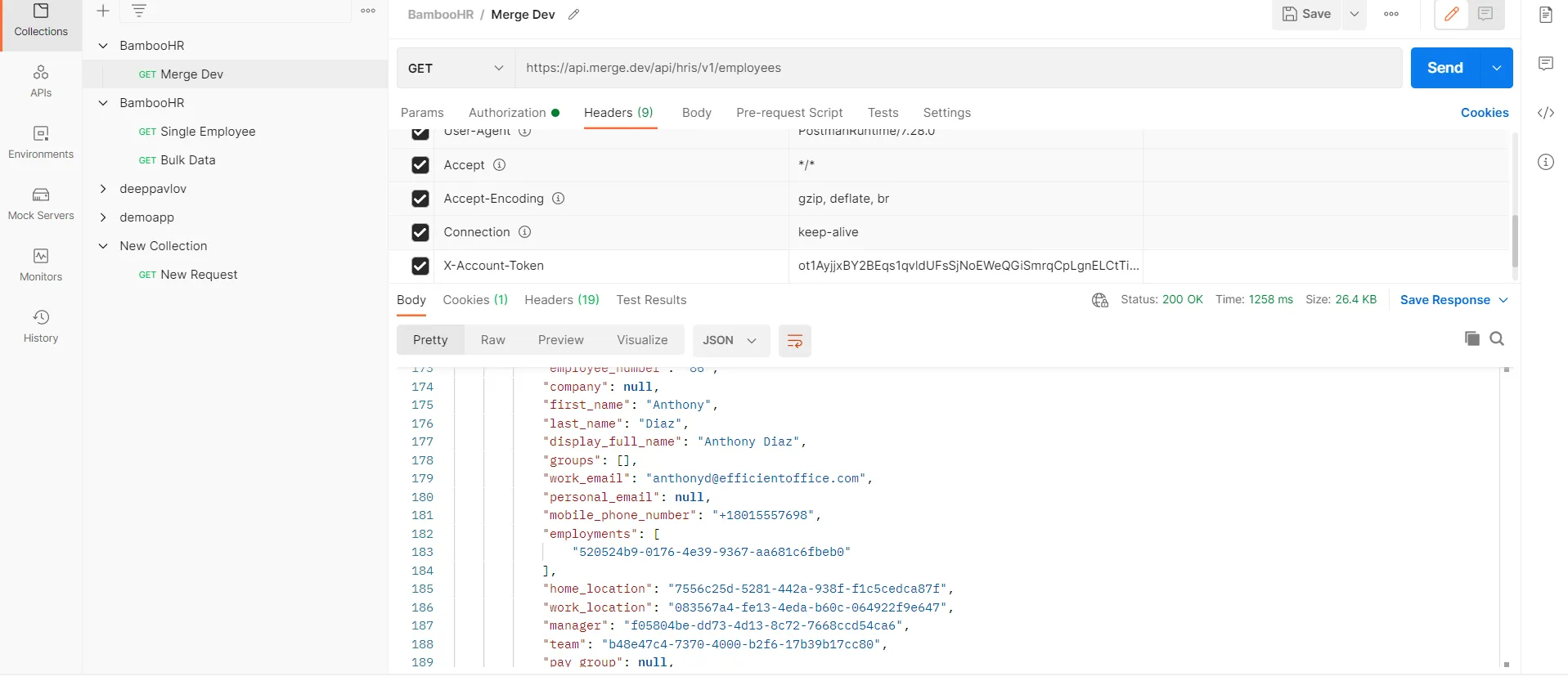Collapse the New Collection folder
The image size is (1568, 681).
pyautogui.click(x=103, y=246)
